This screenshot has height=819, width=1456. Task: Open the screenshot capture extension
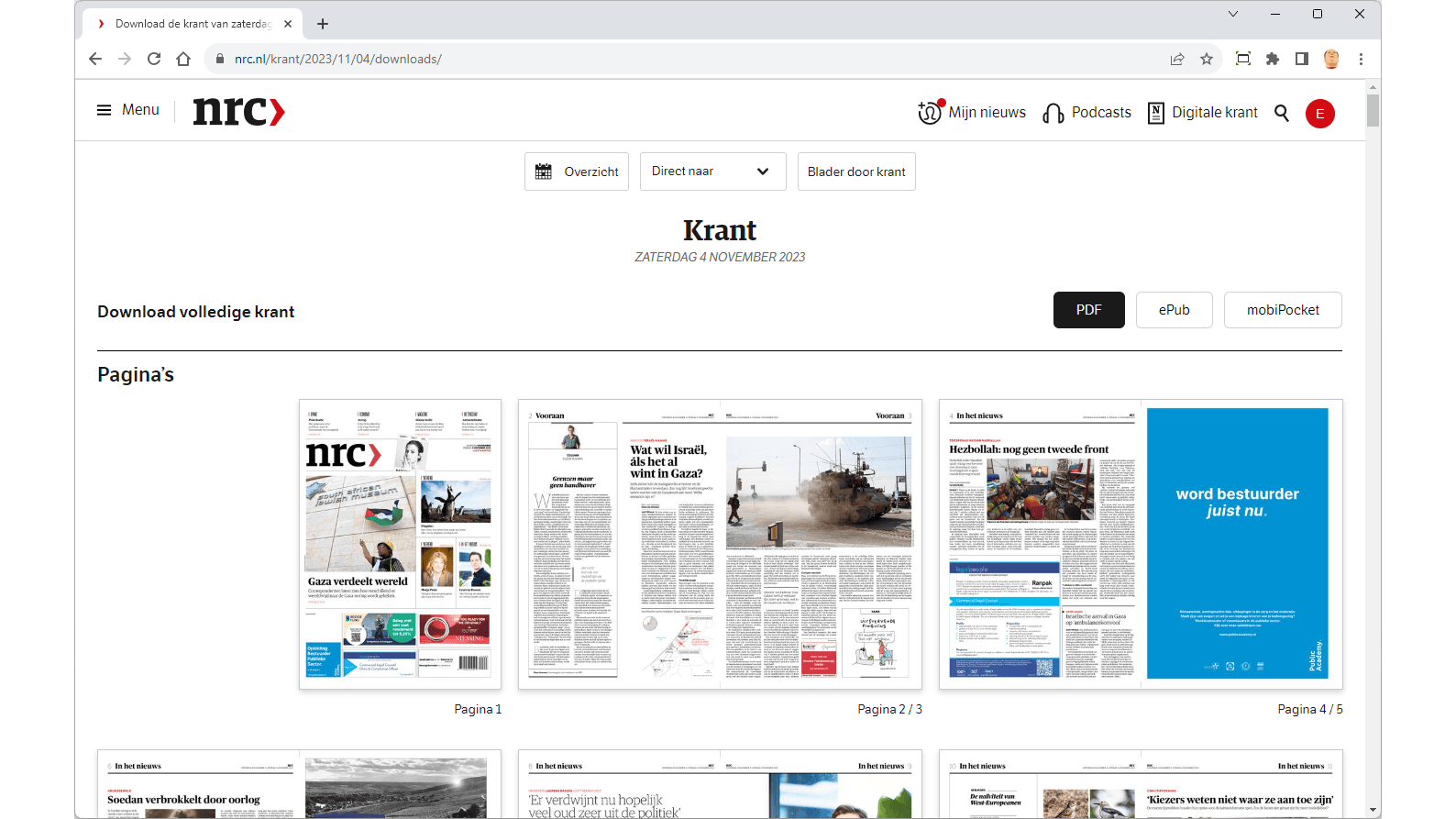click(x=1243, y=59)
